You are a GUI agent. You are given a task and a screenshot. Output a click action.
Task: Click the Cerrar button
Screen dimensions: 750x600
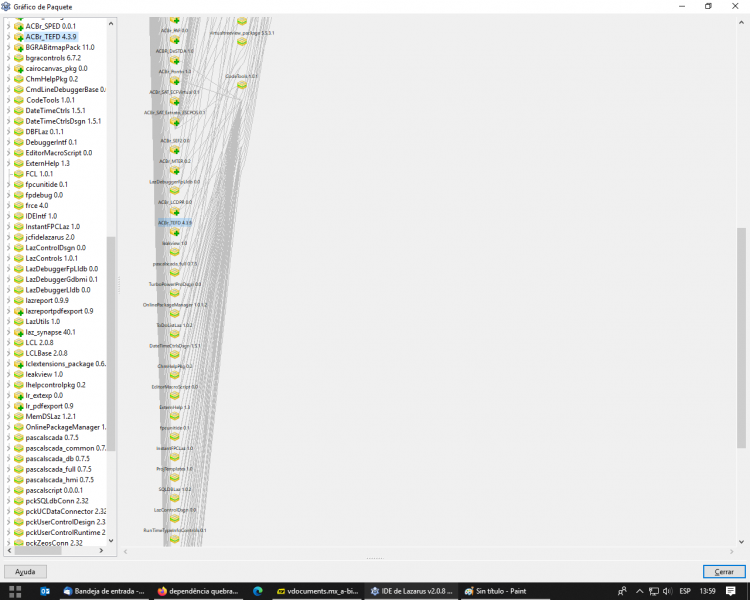click(x=724, y=572)
